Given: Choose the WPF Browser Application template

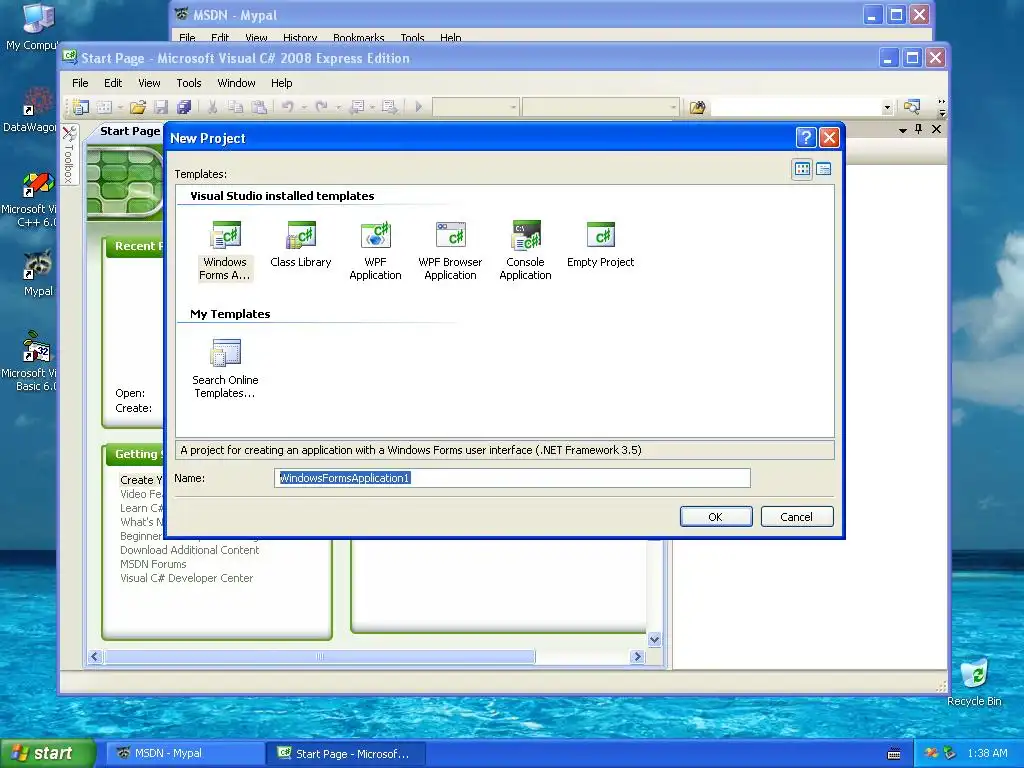Looking at the screenshot, I should (x=450, y=251).
